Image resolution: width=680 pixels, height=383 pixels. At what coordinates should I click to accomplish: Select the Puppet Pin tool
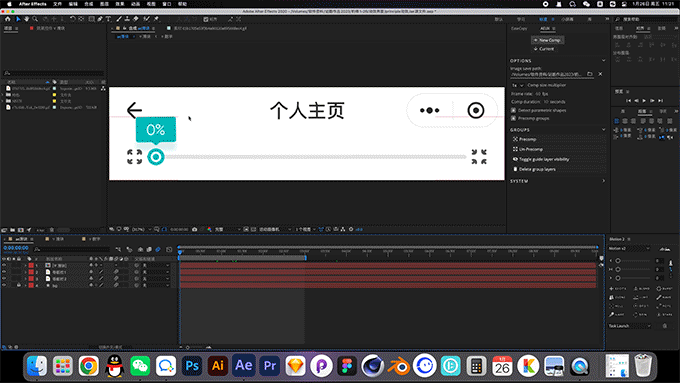coord(156,19)
